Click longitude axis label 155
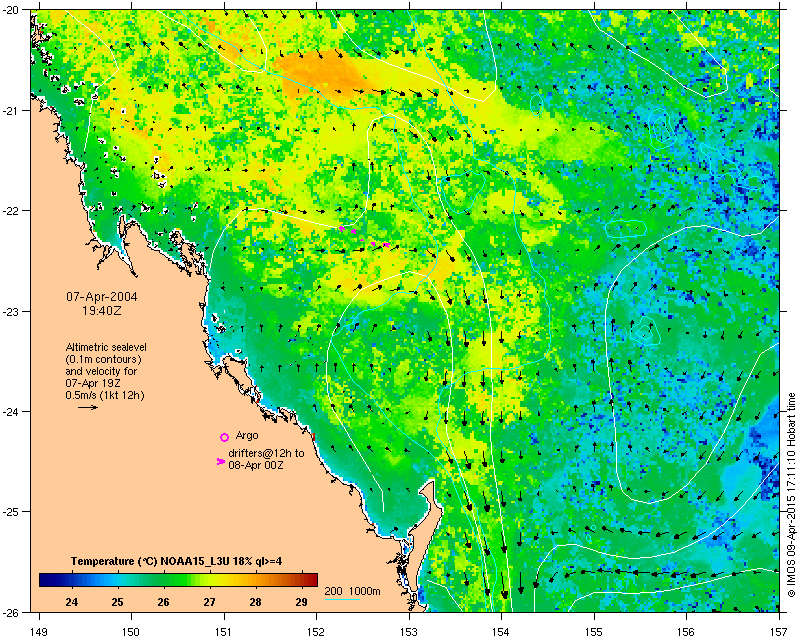The image size is (800, 640). (594, 631)
